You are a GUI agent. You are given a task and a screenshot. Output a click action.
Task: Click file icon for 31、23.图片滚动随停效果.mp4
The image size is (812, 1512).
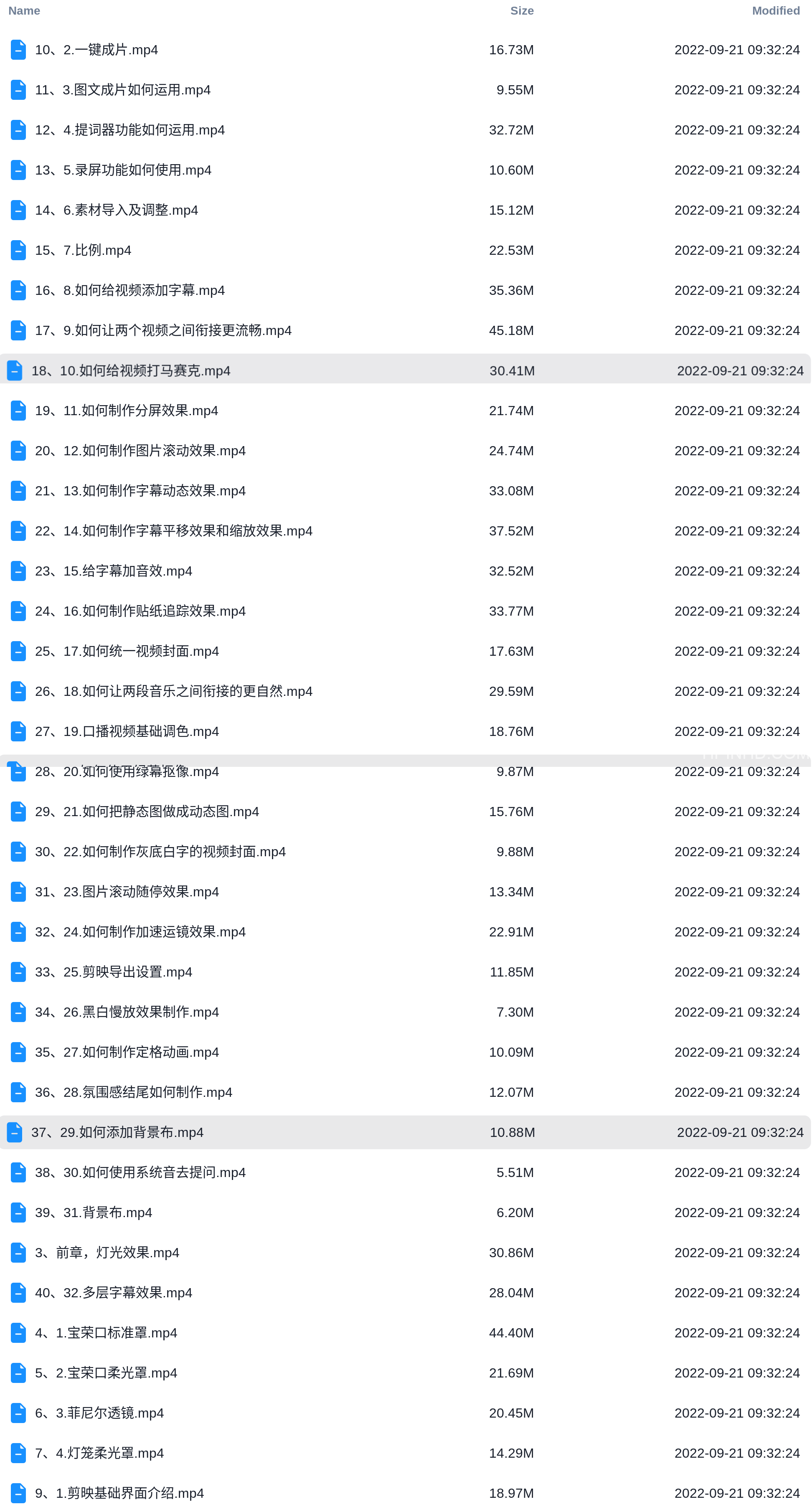[18, 892]
